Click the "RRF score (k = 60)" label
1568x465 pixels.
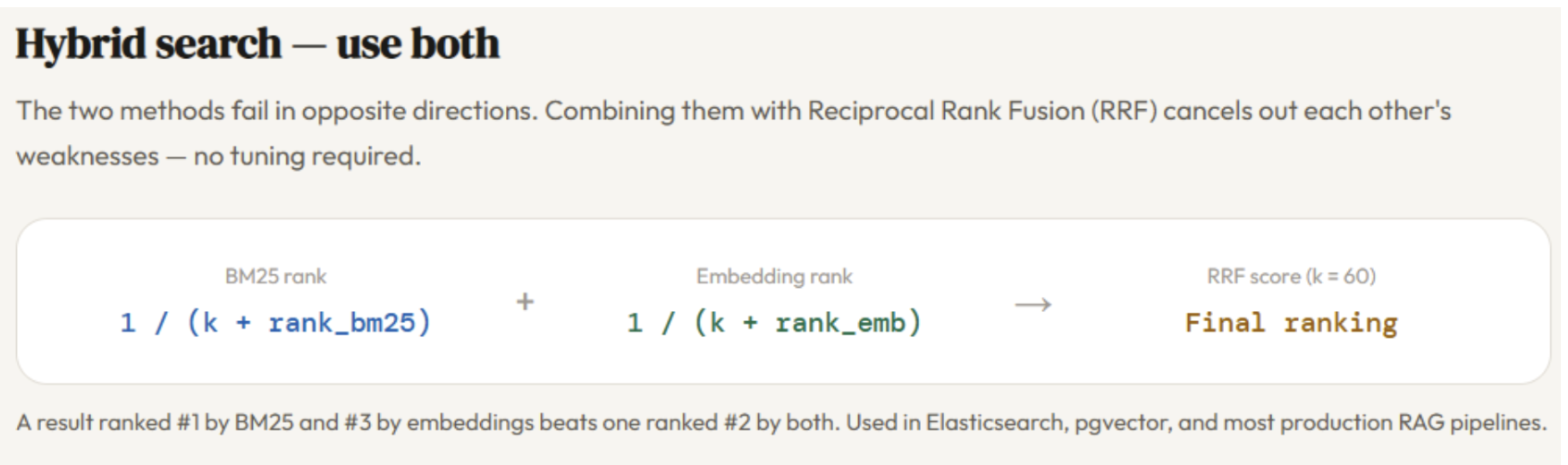(1291, 276)
